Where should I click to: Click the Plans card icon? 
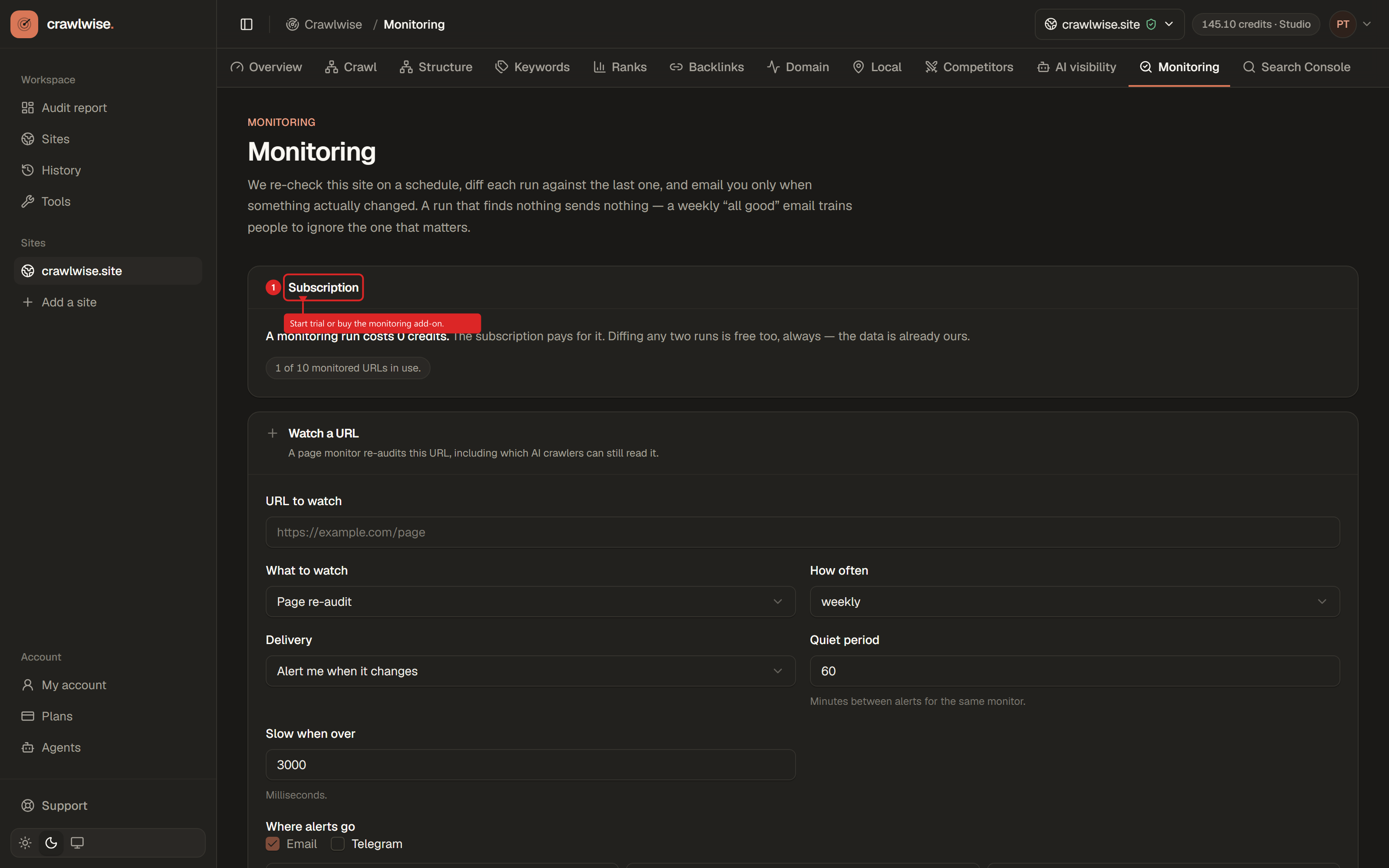point(27,716)
